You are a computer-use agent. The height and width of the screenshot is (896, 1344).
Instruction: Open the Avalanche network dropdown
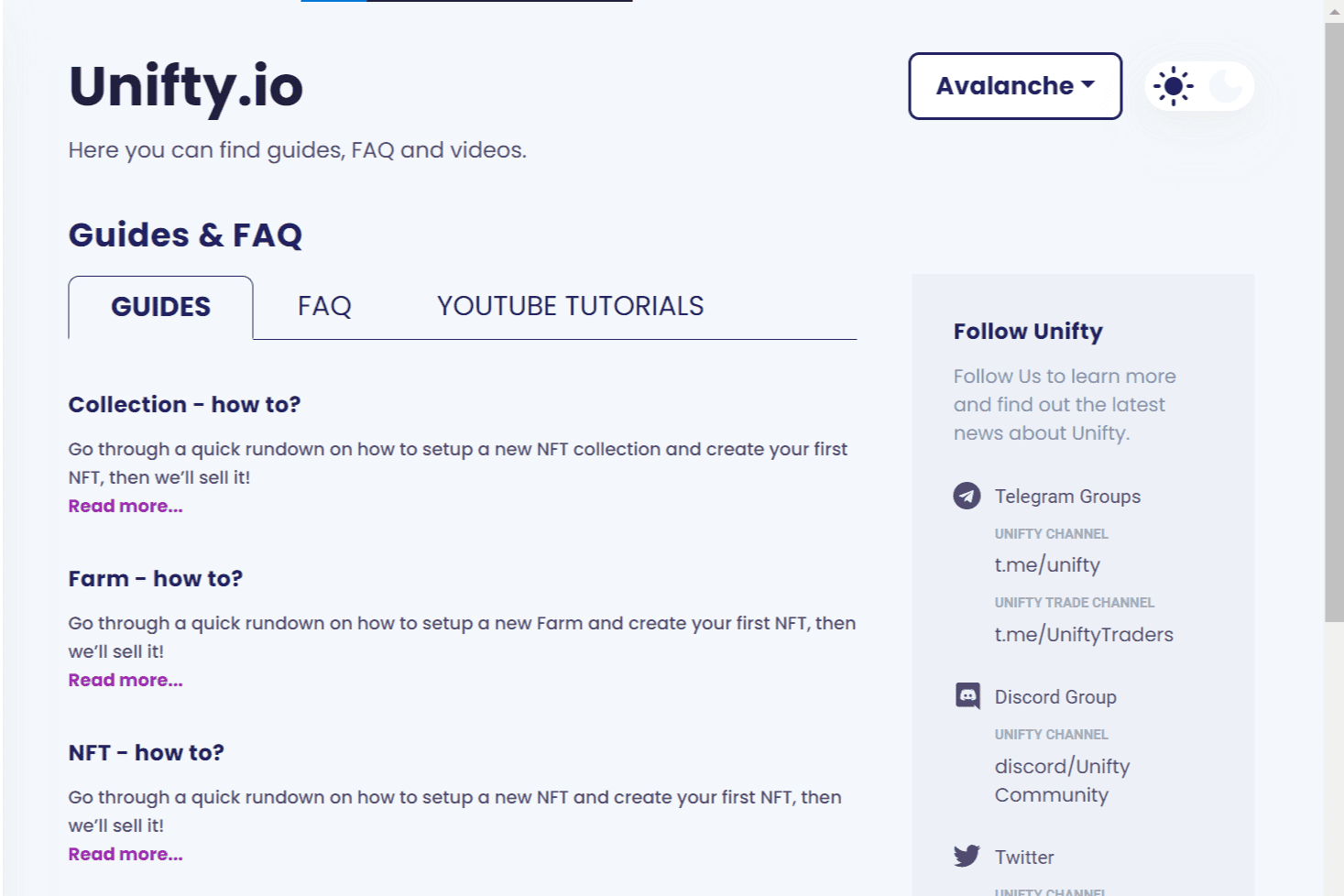1014,86
